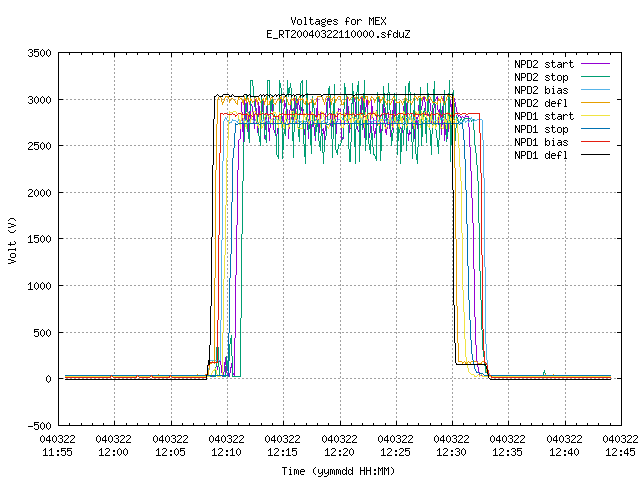Click the light blue line sample beside NPD2 bias
This screenshot has height=480, width=640.
tap(596, 89)
